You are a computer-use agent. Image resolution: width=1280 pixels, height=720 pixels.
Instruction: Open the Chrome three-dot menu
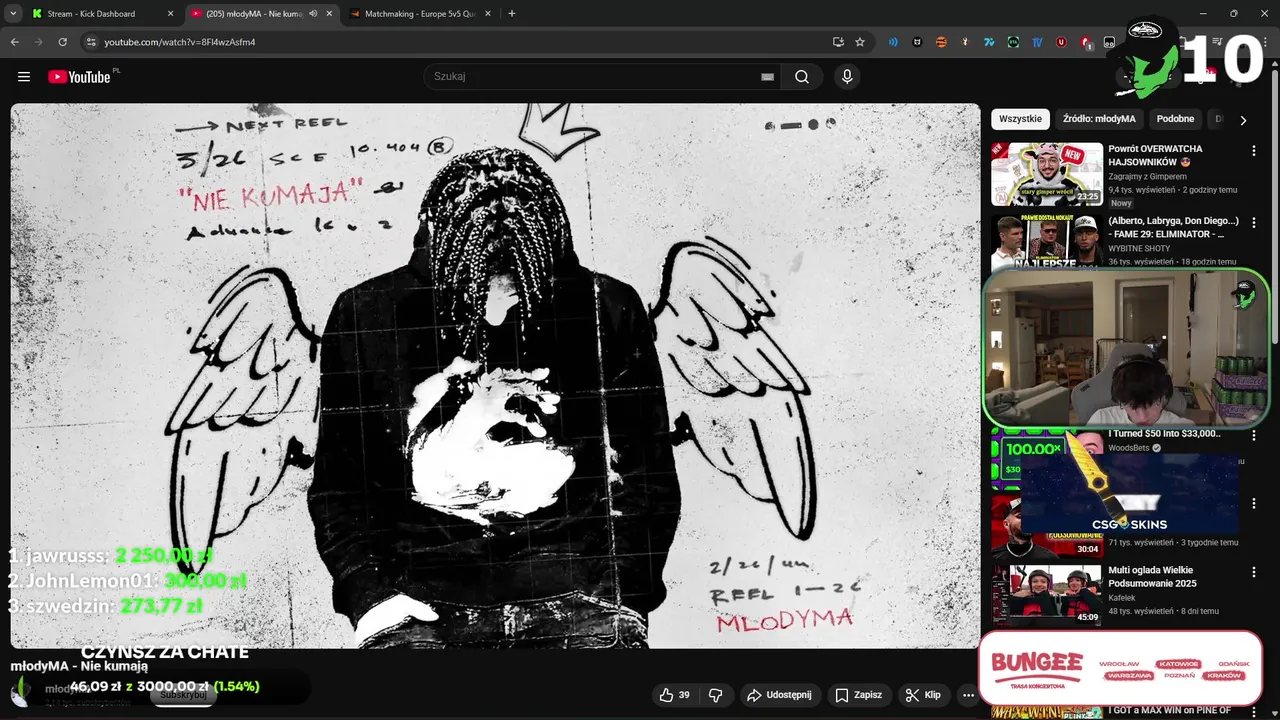click(x=1266, y=42)
